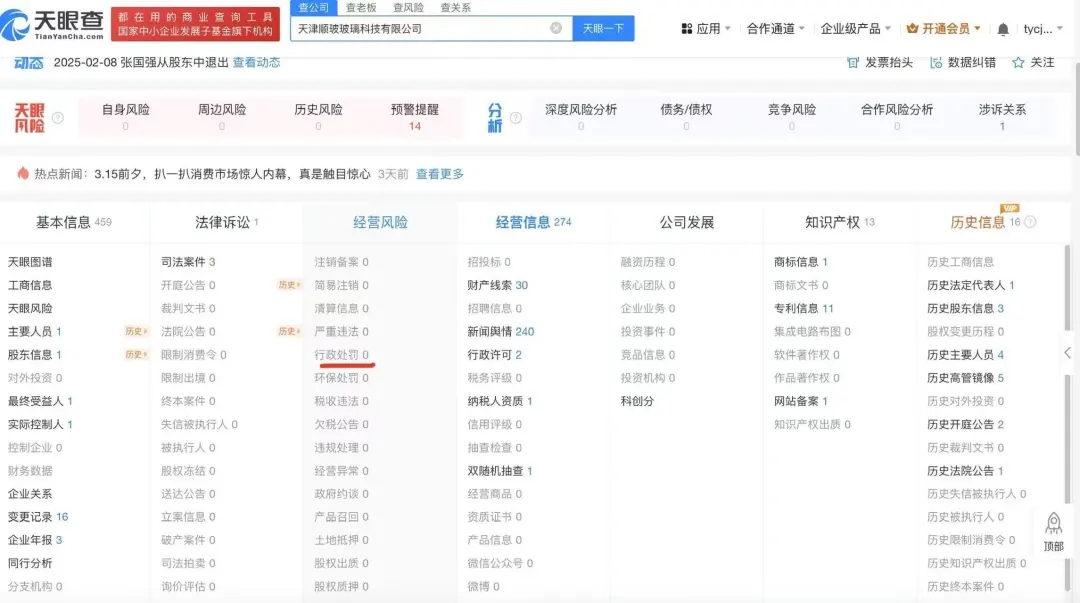
Task: Open the 企业级产品 dropdown
Action: [x=855, y=29]
